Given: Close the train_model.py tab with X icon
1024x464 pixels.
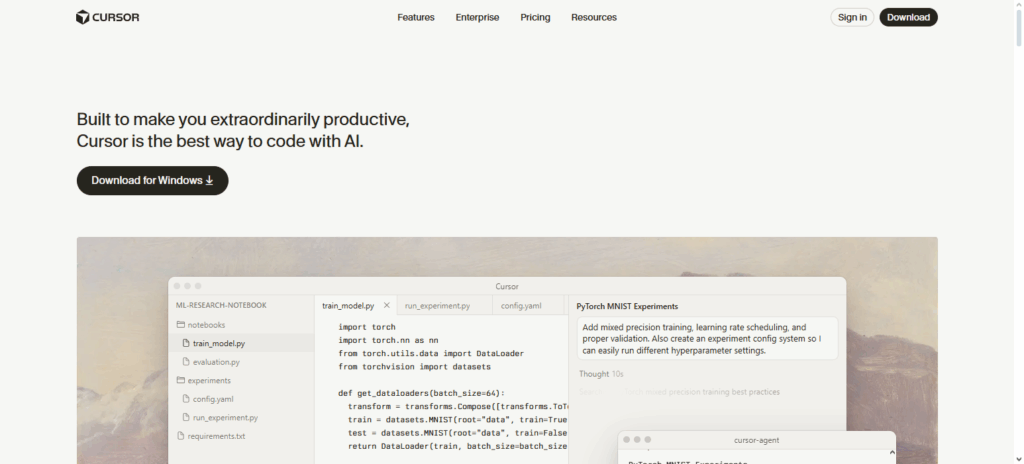Looking at the screenshot, I should coord(387,305).
